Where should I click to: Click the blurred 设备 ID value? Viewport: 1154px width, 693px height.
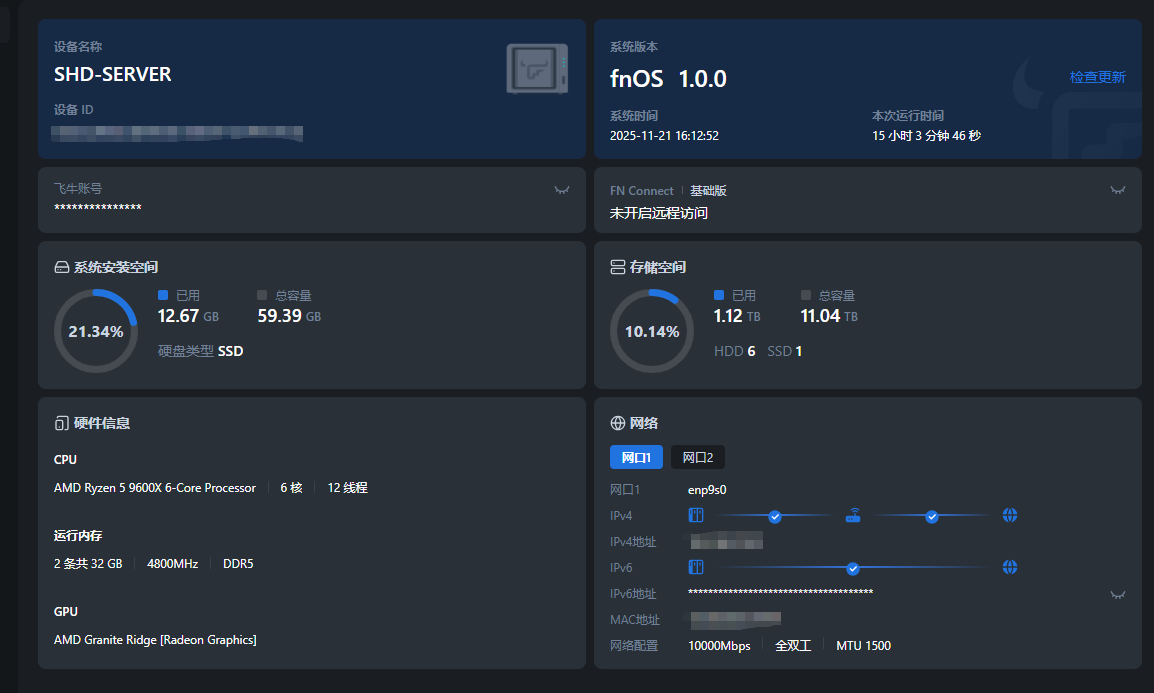178,132
